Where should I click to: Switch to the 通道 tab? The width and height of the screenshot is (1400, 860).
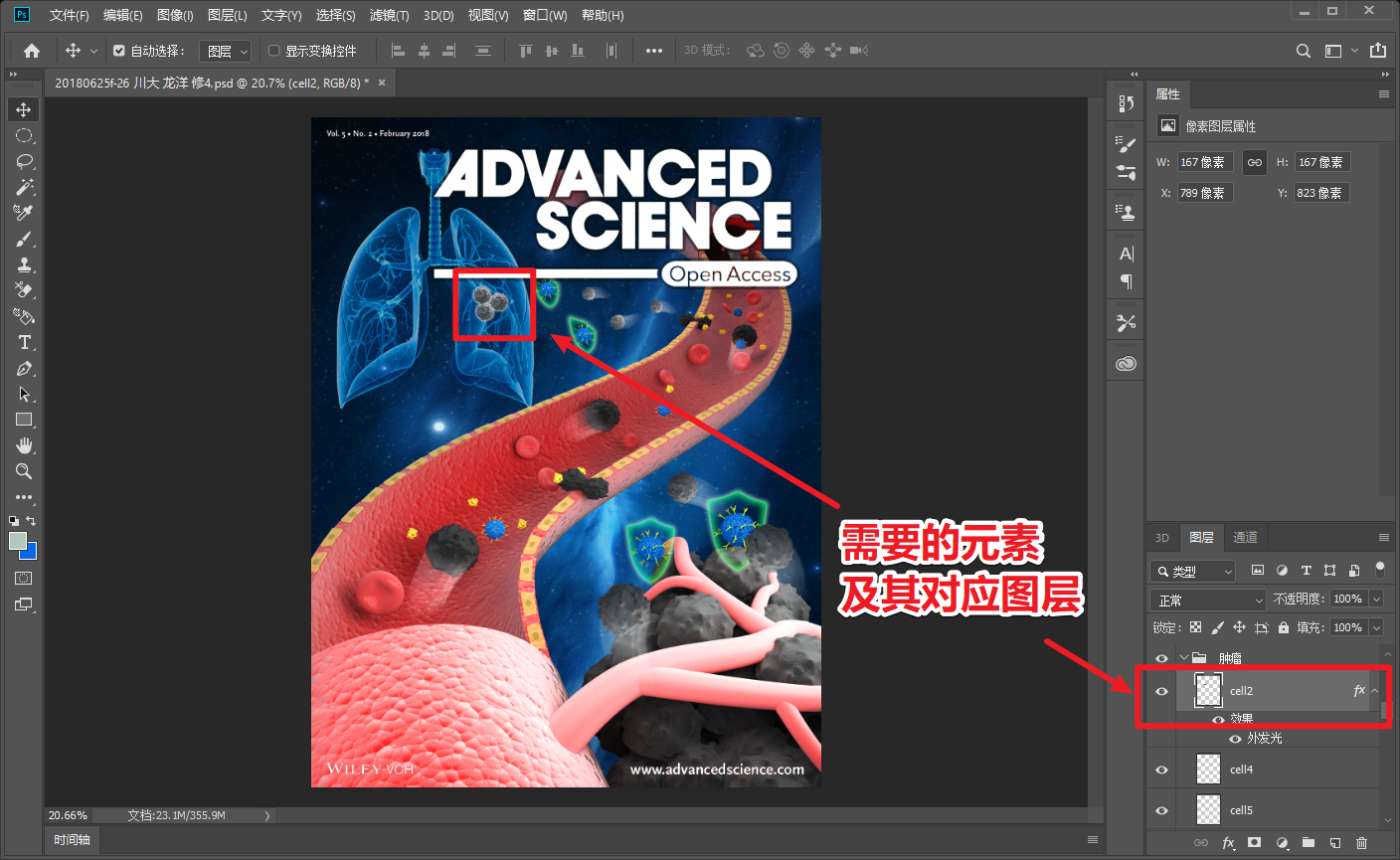1245,537
